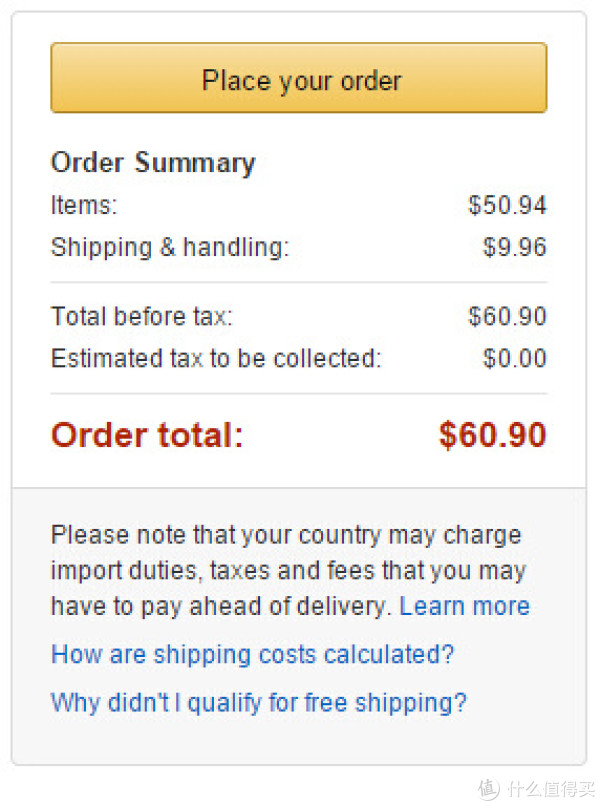Click the red Order total label

pyautogui.click(x=147, y=435)
